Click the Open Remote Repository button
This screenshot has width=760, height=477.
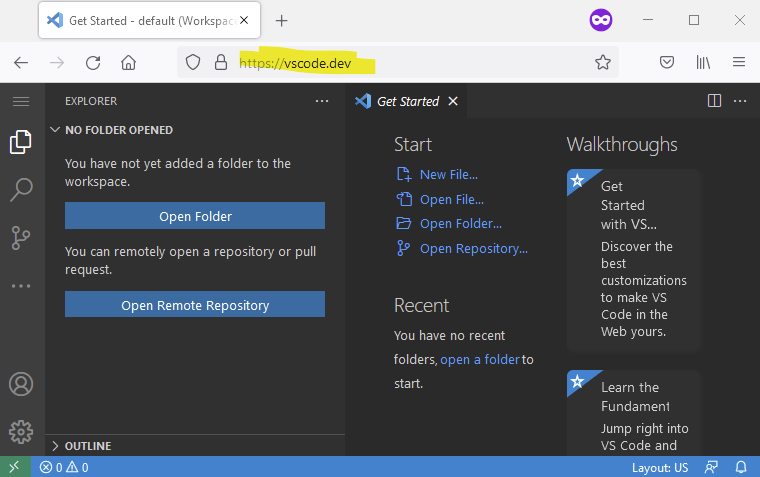point(195,304)
